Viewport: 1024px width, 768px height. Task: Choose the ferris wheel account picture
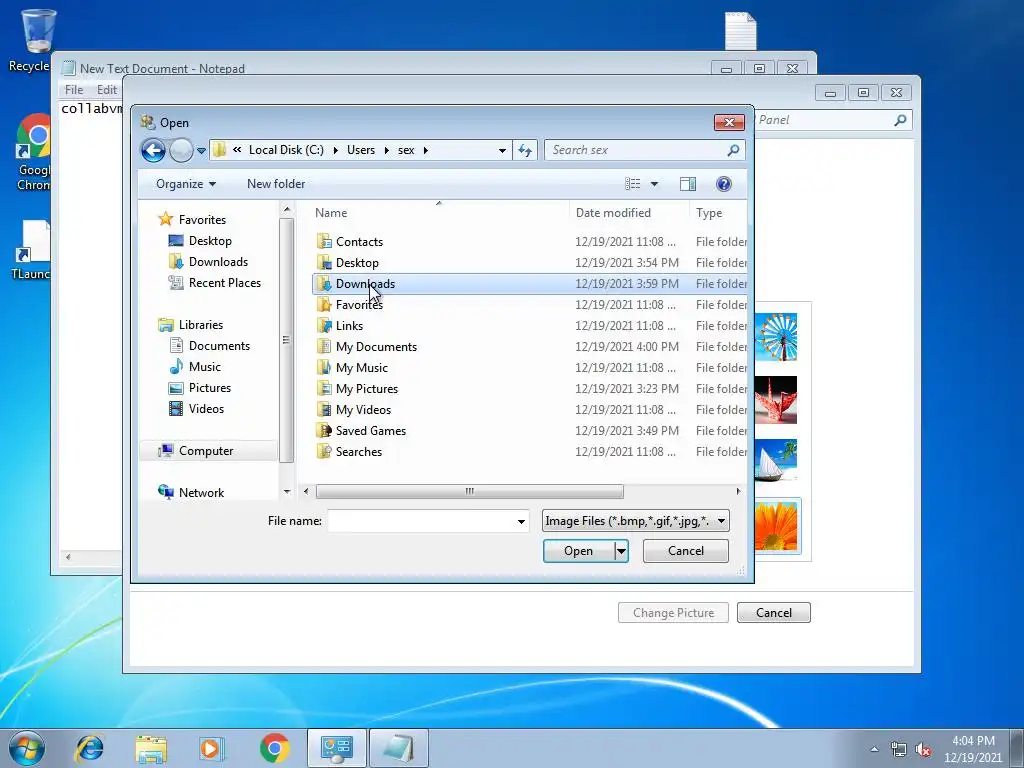[x=776, y=337]
